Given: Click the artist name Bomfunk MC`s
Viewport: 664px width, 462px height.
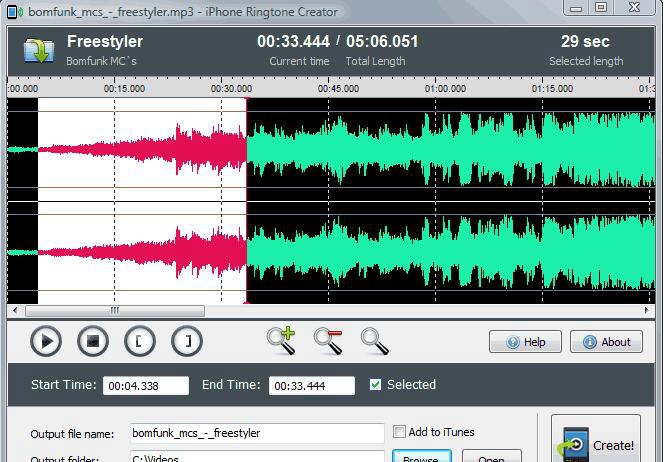Looking at the screenshot, I should 101,61.
